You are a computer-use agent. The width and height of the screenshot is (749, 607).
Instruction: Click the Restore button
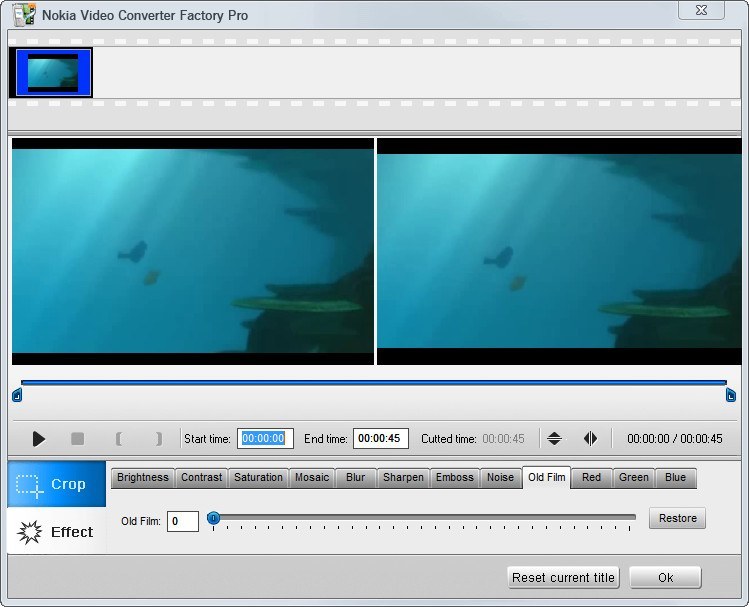pos(677,518)
